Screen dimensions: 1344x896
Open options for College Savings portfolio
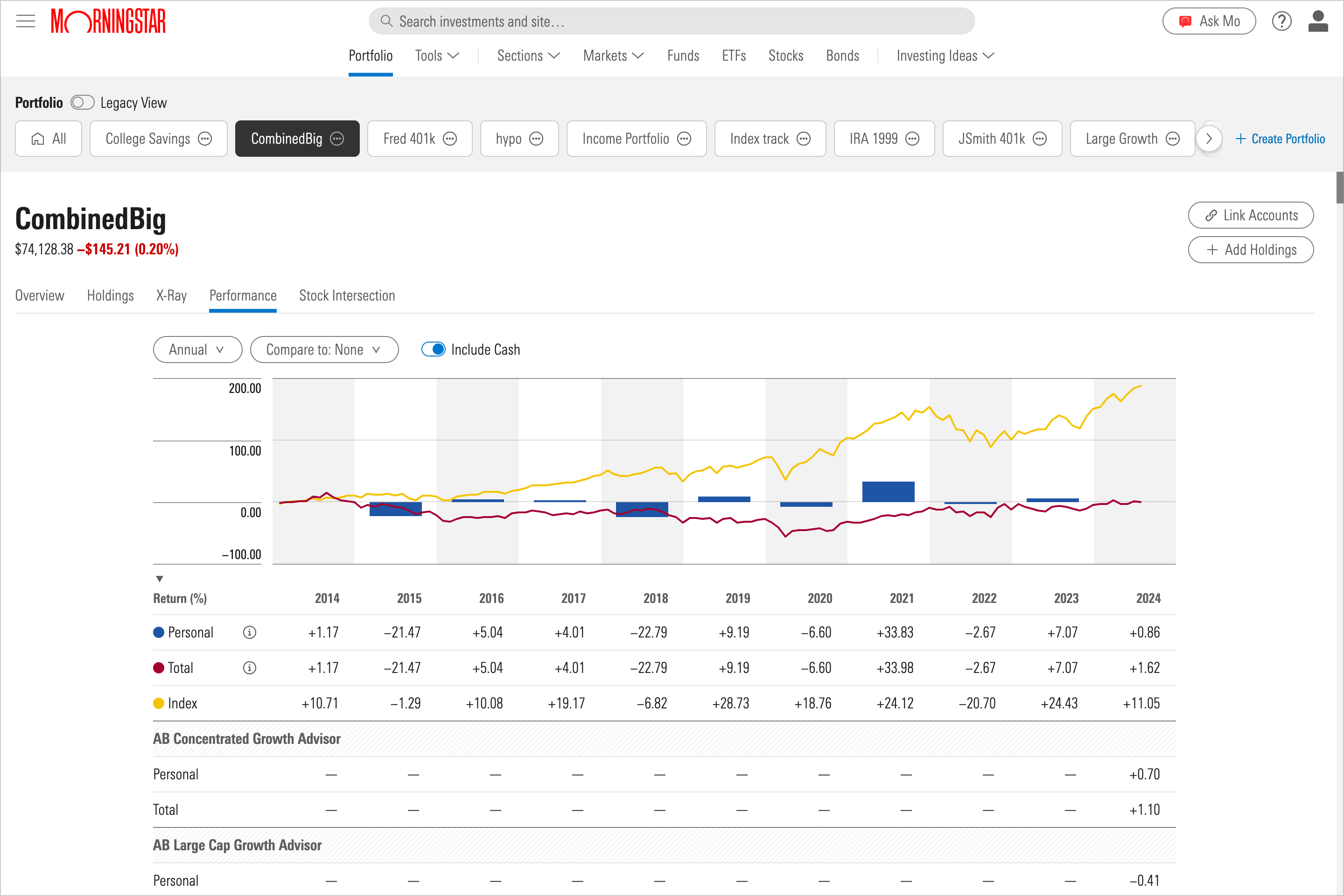[204, 139]
